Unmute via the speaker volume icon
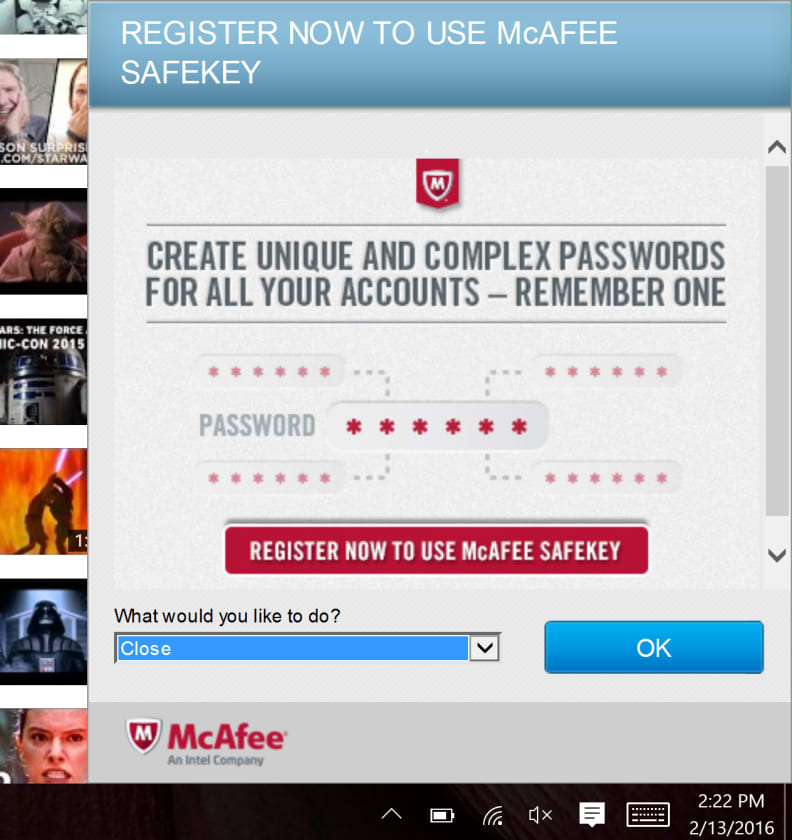The height and width of the screenshot is (840, 792). pos(540,815)
